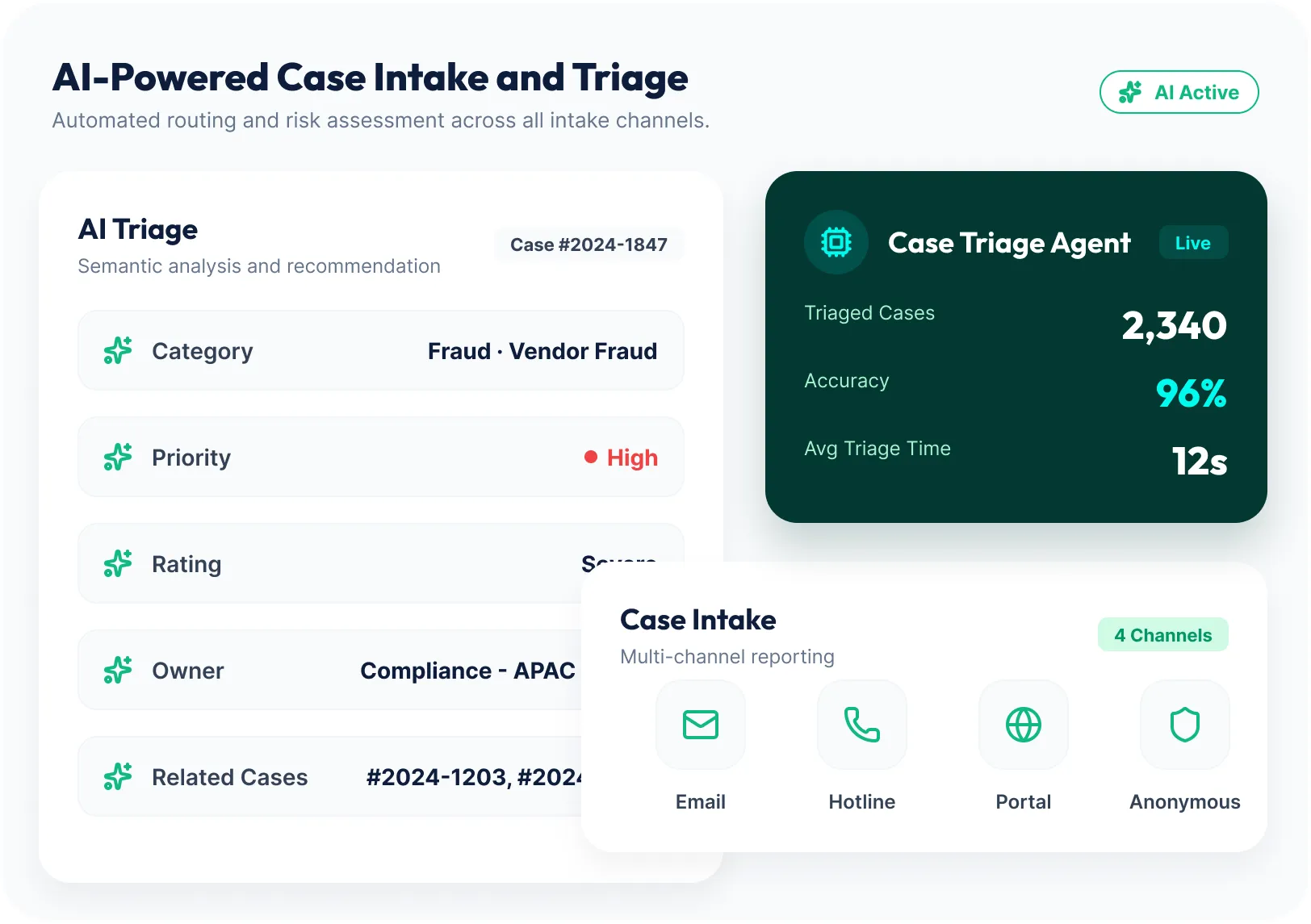
Task: Choose the Email intake channel icon
Action: [701, 725]
